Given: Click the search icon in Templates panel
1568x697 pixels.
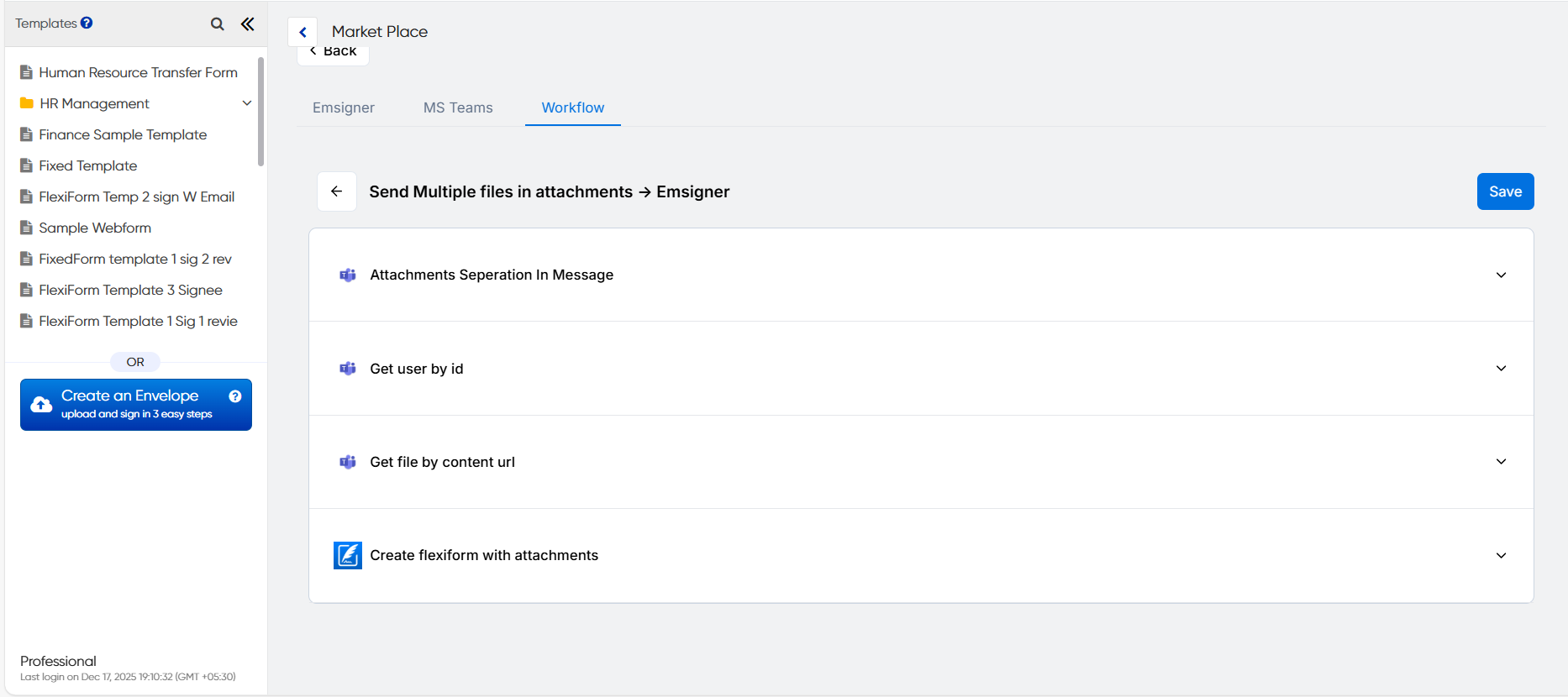Looking at the screenshot, I should 217,24.
